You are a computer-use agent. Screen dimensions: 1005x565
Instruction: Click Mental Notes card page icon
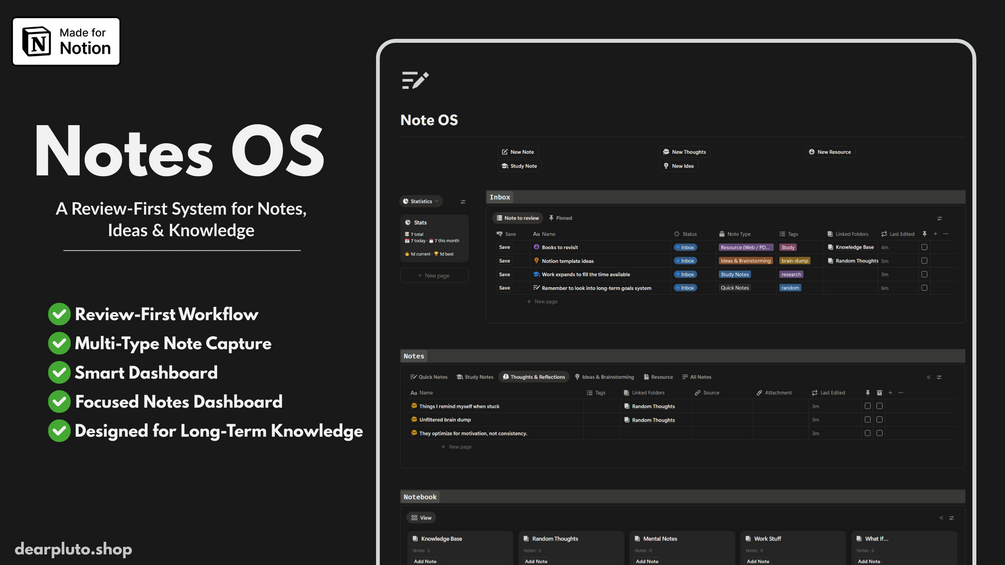(637, 539)
